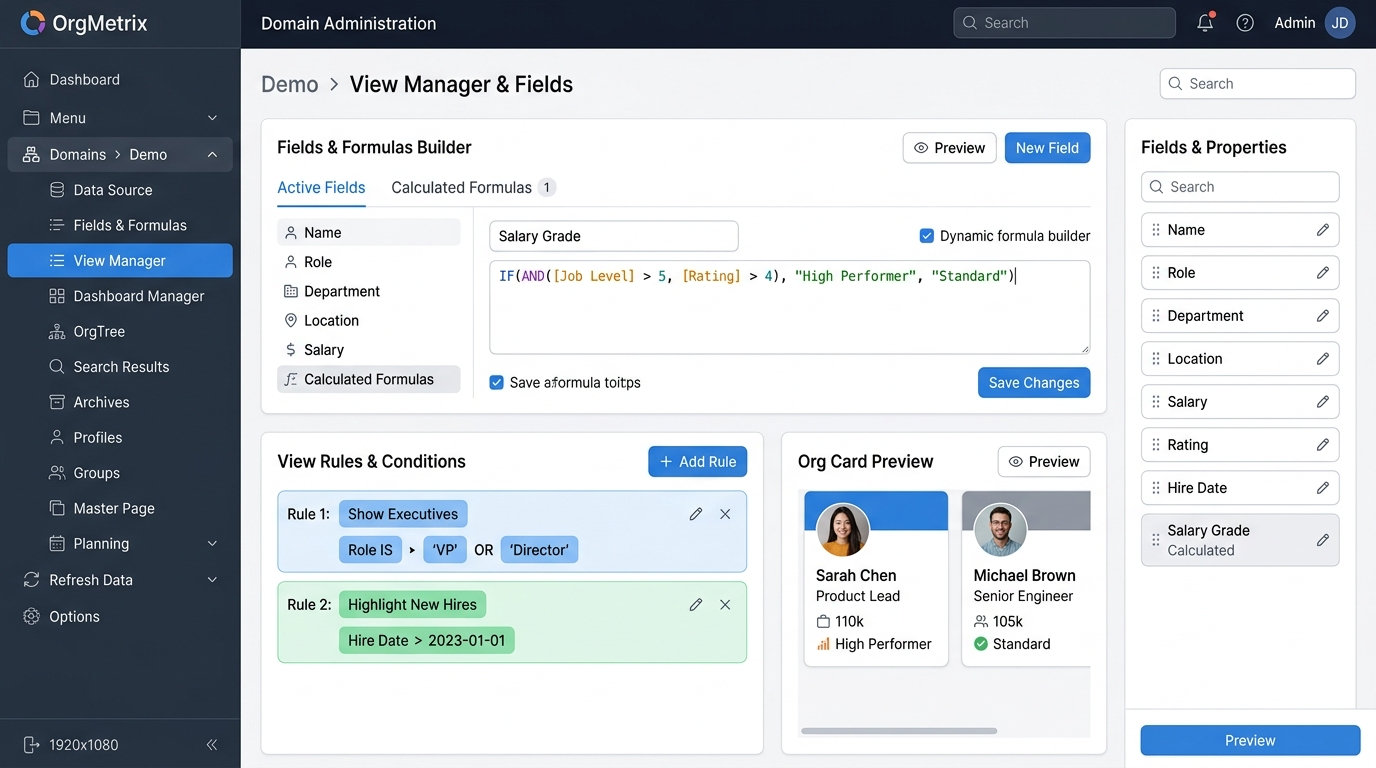Screen dimensions: 1376x768
Task: Click the Add Rule button
Action: (x=697, y=461)
